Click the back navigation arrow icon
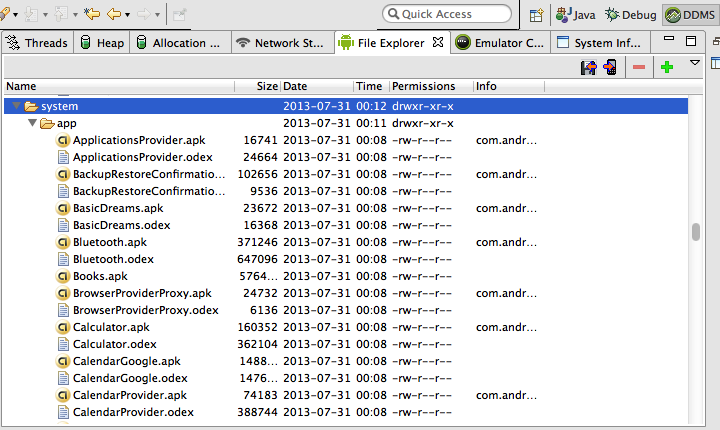Screen dimensions: 720x430 (113, 14)
